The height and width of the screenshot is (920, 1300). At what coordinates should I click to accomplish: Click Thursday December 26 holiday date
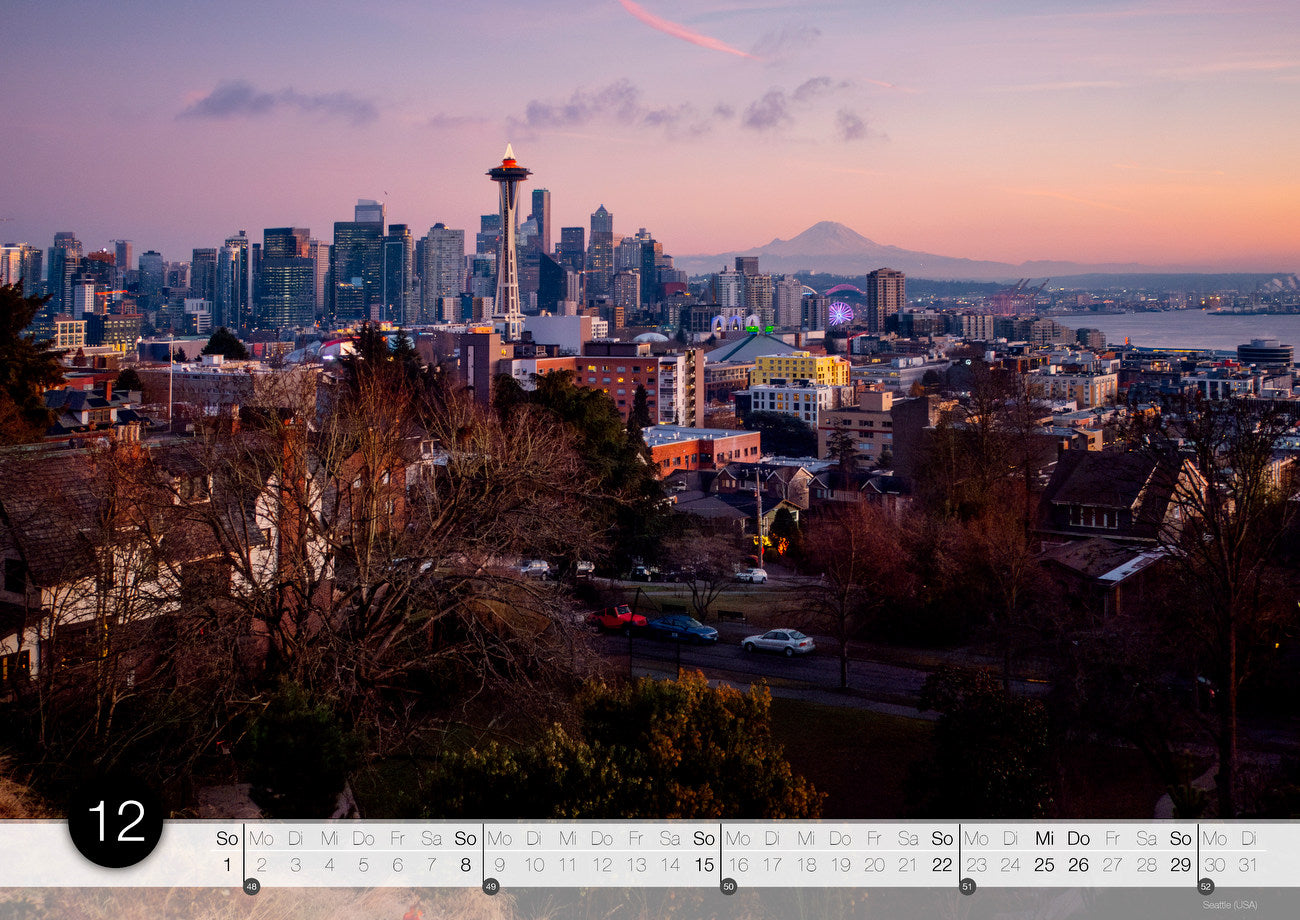[x=1078, y=864]
